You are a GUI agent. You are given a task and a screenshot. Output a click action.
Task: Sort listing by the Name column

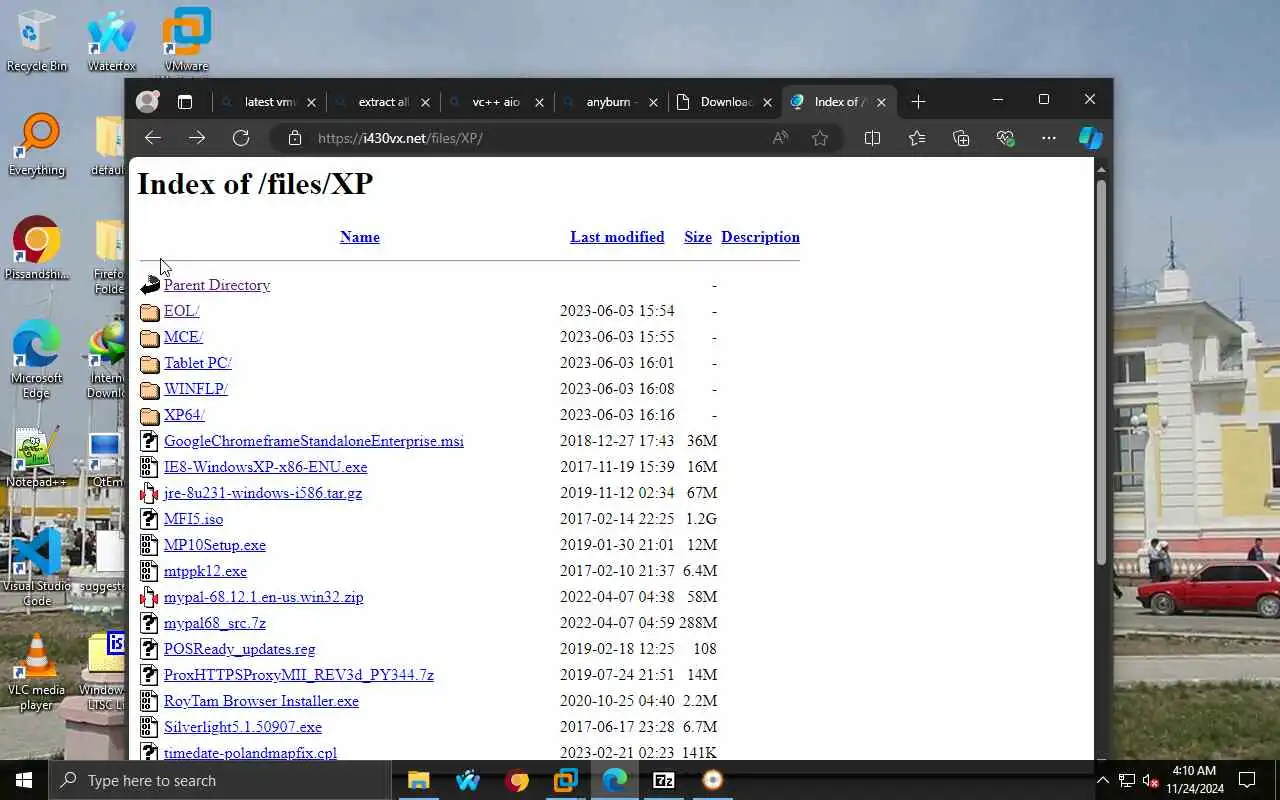[360, 237]
